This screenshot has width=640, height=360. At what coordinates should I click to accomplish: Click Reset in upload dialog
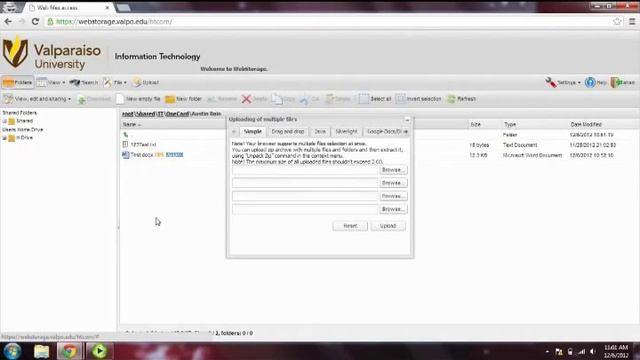click(350, 226)
